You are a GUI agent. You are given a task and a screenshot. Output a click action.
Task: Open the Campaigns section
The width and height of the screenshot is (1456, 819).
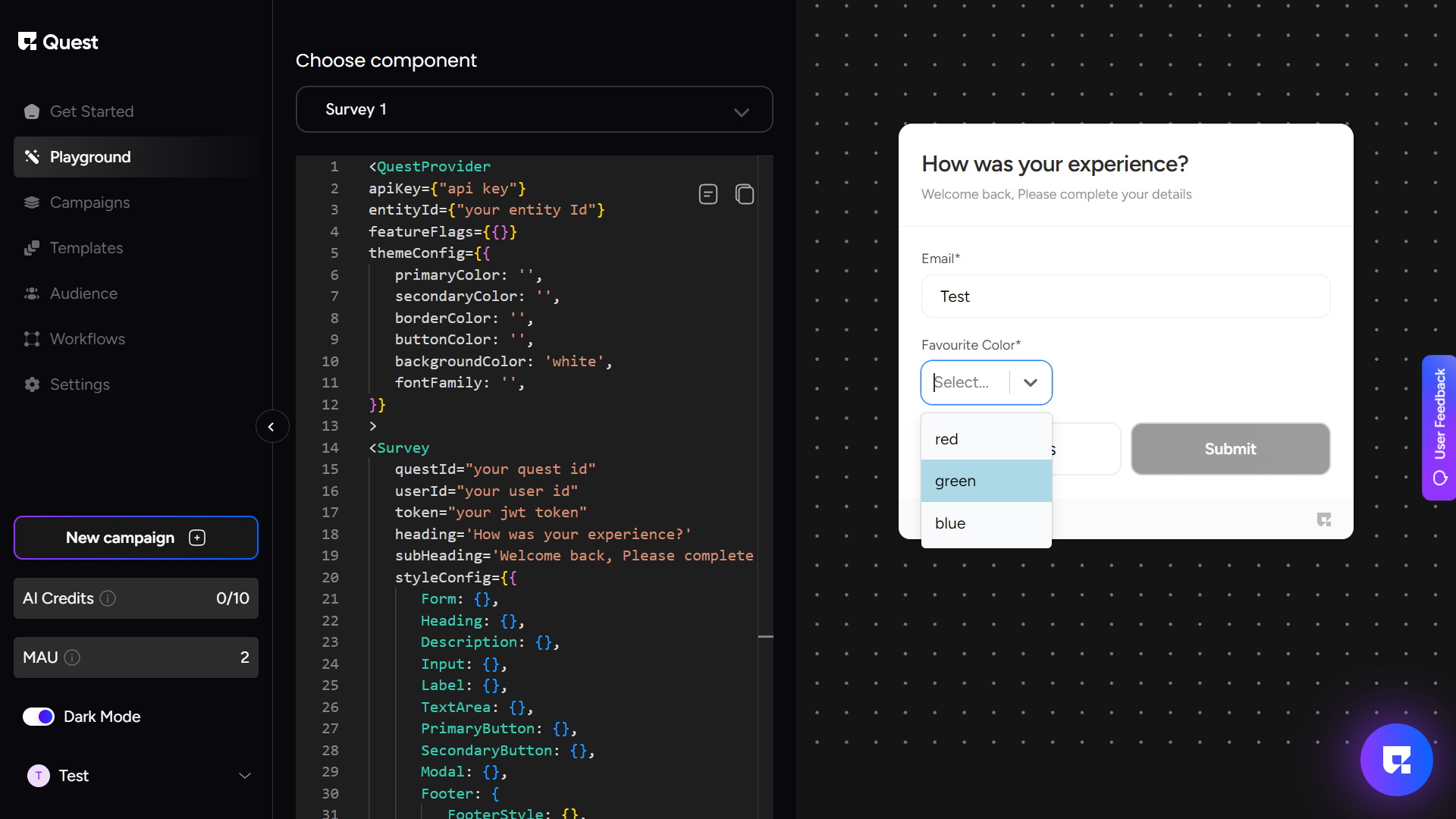point(89,202)
